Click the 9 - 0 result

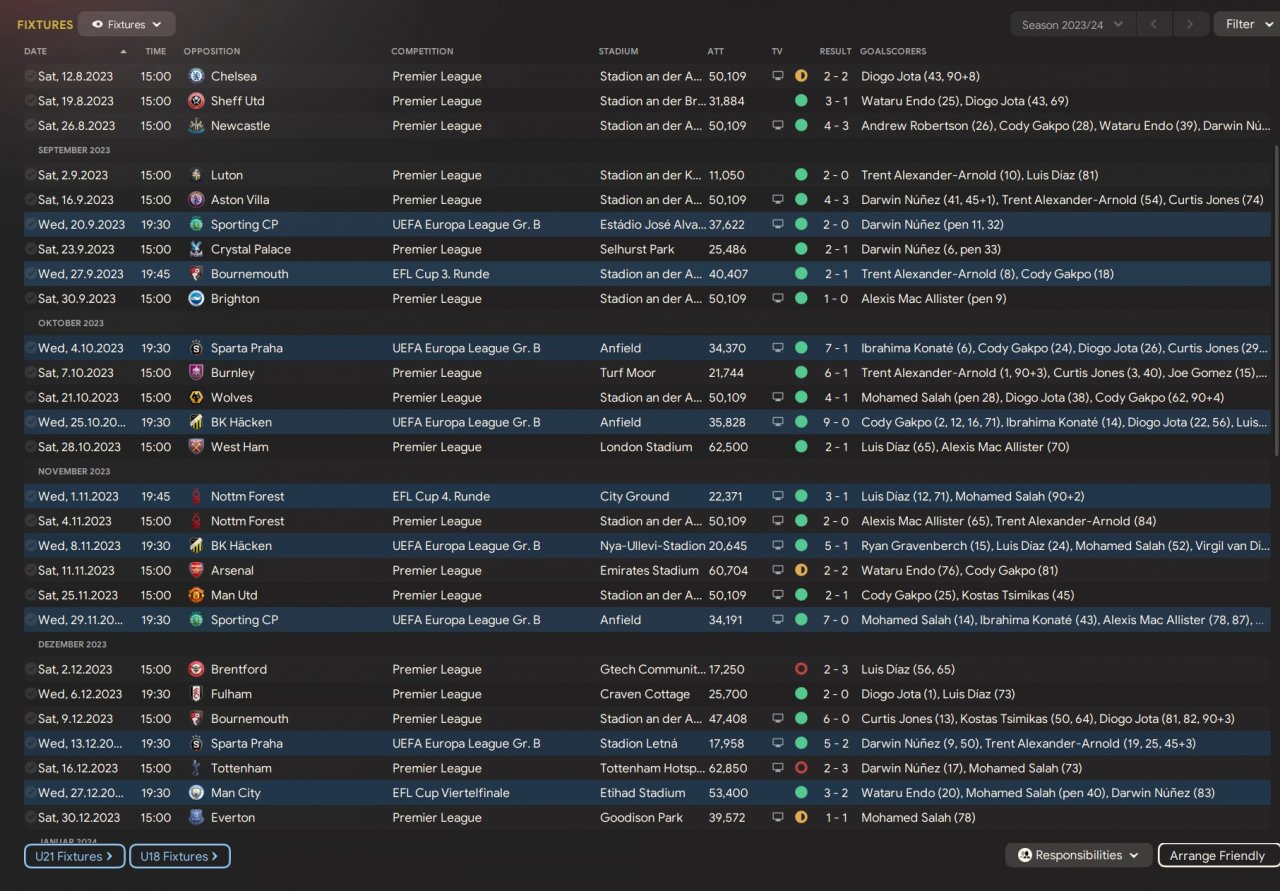pyautogui.click(x=836, y=422)
